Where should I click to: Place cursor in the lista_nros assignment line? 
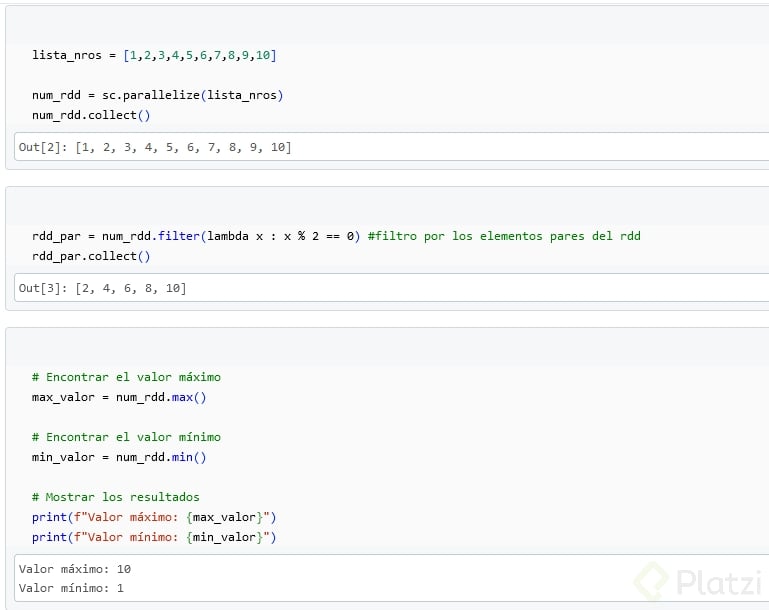pos(154,55)
